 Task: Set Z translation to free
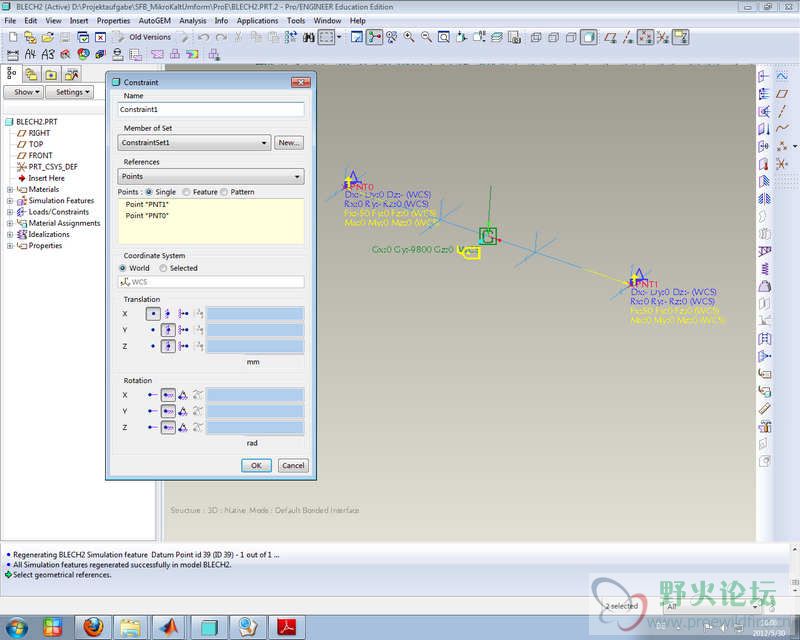pos(153,347)
